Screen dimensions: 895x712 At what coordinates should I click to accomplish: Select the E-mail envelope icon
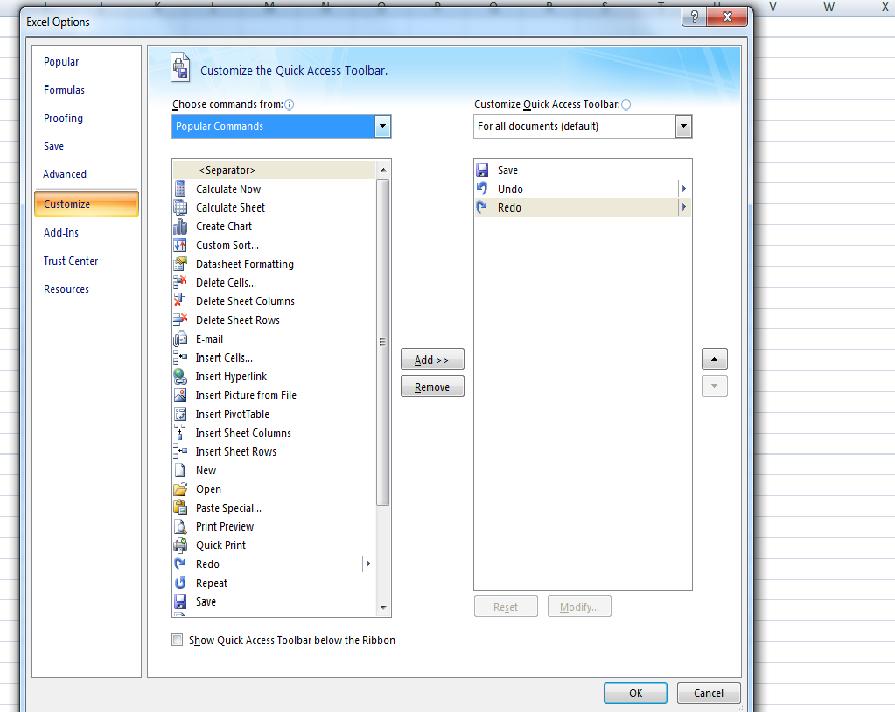tap(180, 339)
